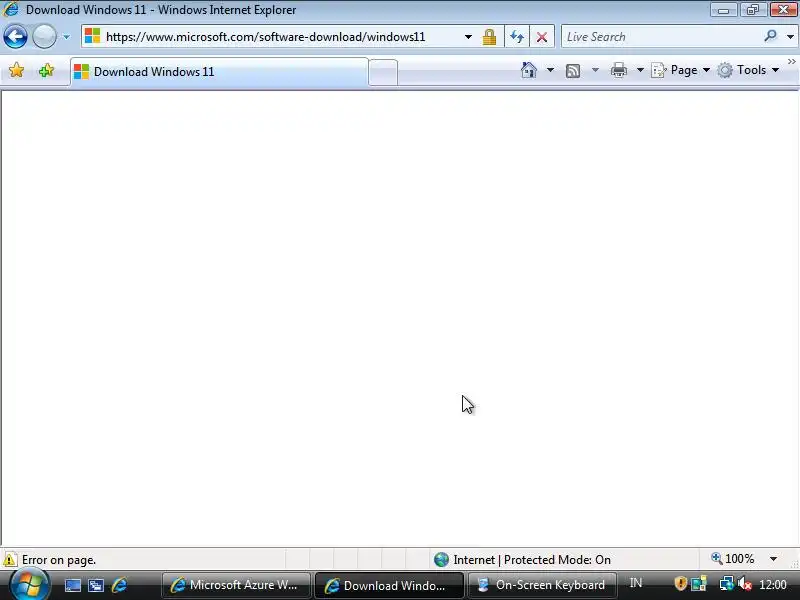Click the green tray icon beside the security shield
This screenshot has height=600, width=800.
coord(699,583)
